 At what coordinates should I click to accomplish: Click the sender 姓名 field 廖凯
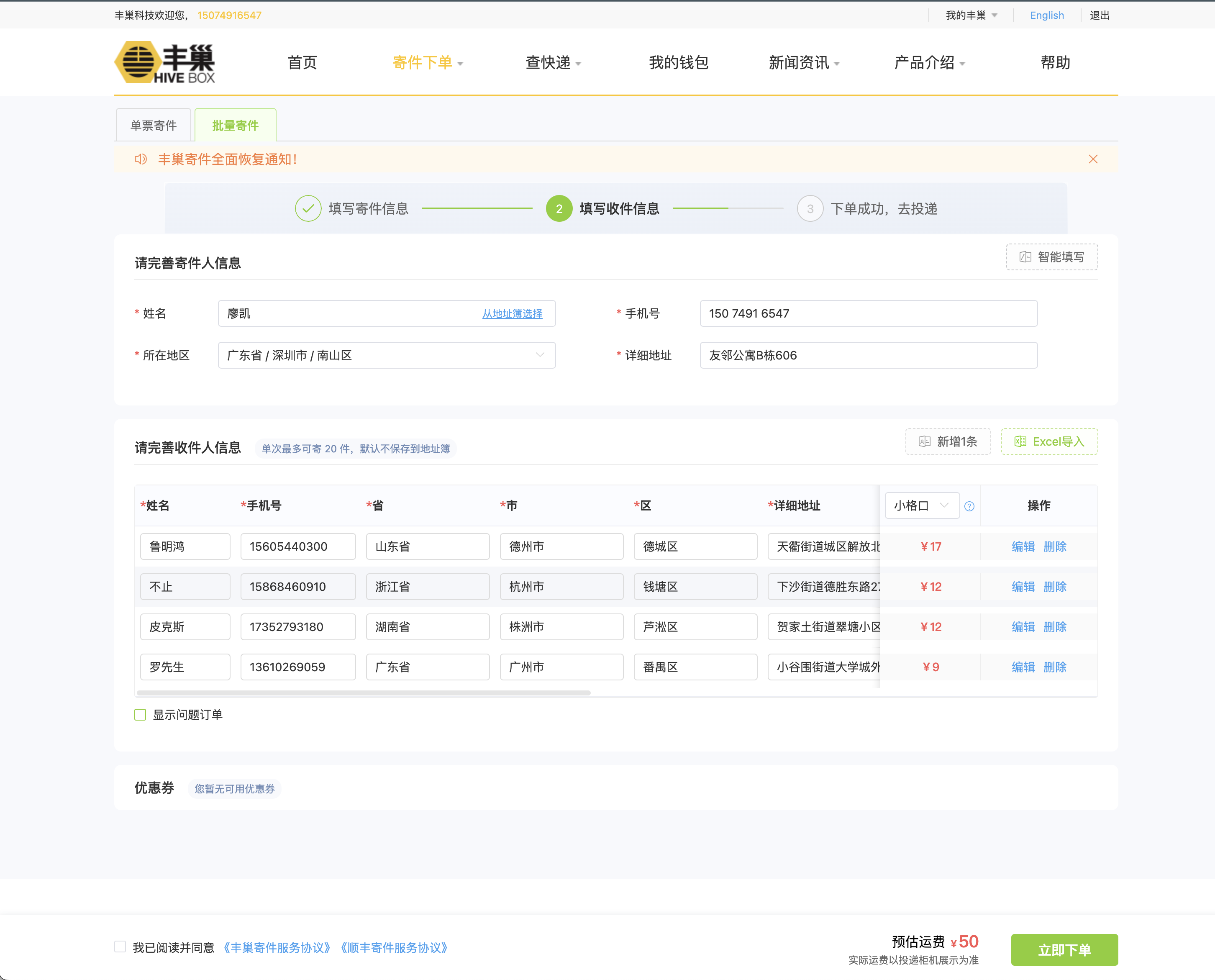[387, 313]
